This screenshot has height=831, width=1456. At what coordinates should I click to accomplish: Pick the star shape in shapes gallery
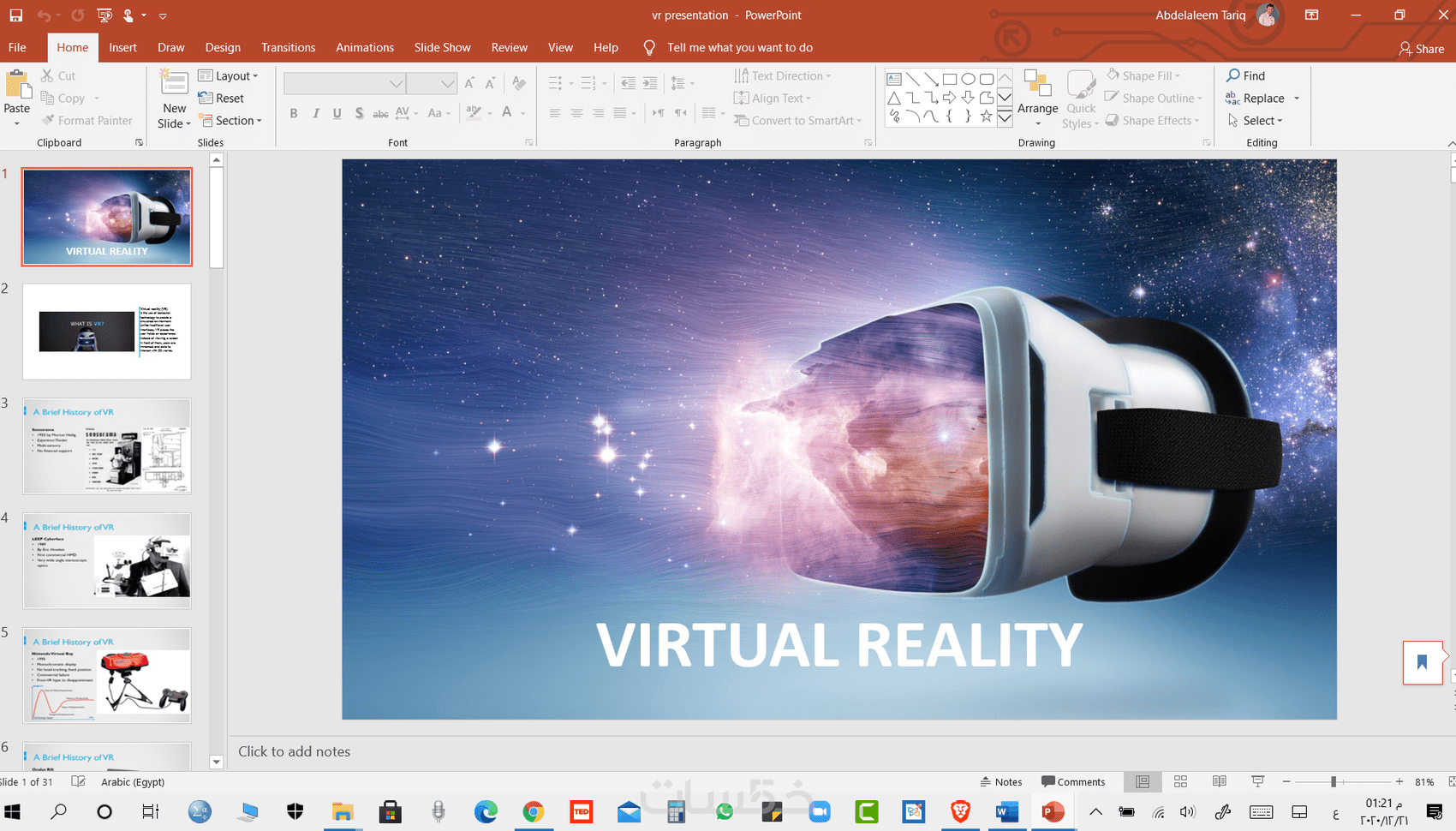(986, 117)
